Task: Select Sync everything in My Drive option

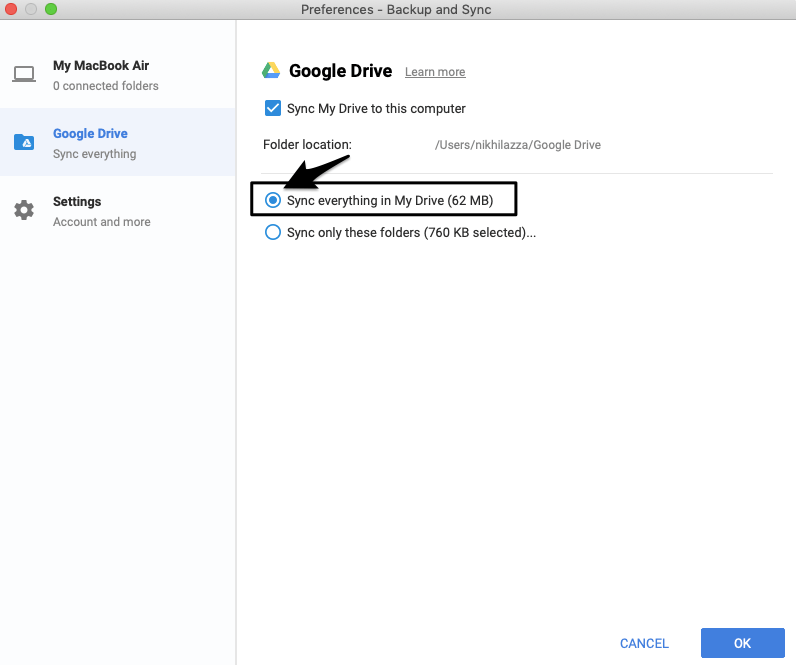Action: pos(273,201)
